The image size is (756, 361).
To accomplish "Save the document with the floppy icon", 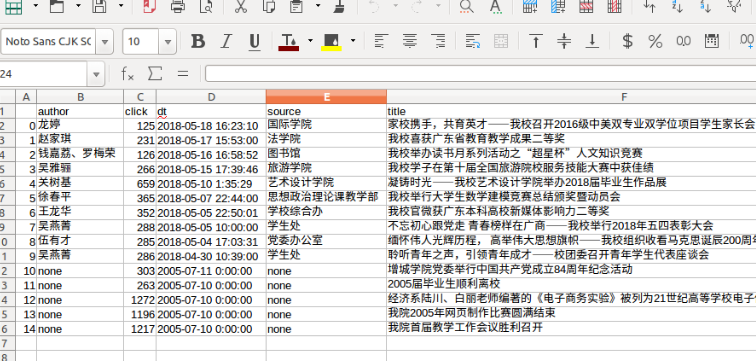I will (x=100, y=6).
